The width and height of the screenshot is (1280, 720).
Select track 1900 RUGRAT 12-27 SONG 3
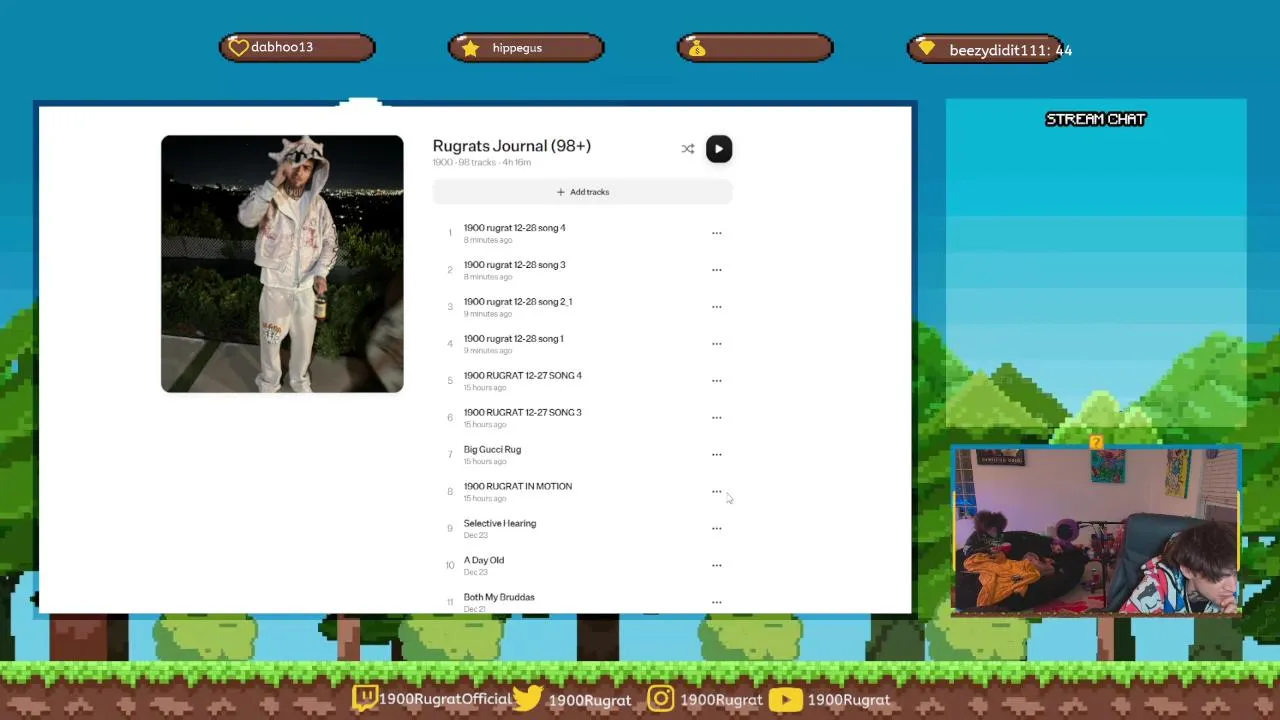pos(522,413)
